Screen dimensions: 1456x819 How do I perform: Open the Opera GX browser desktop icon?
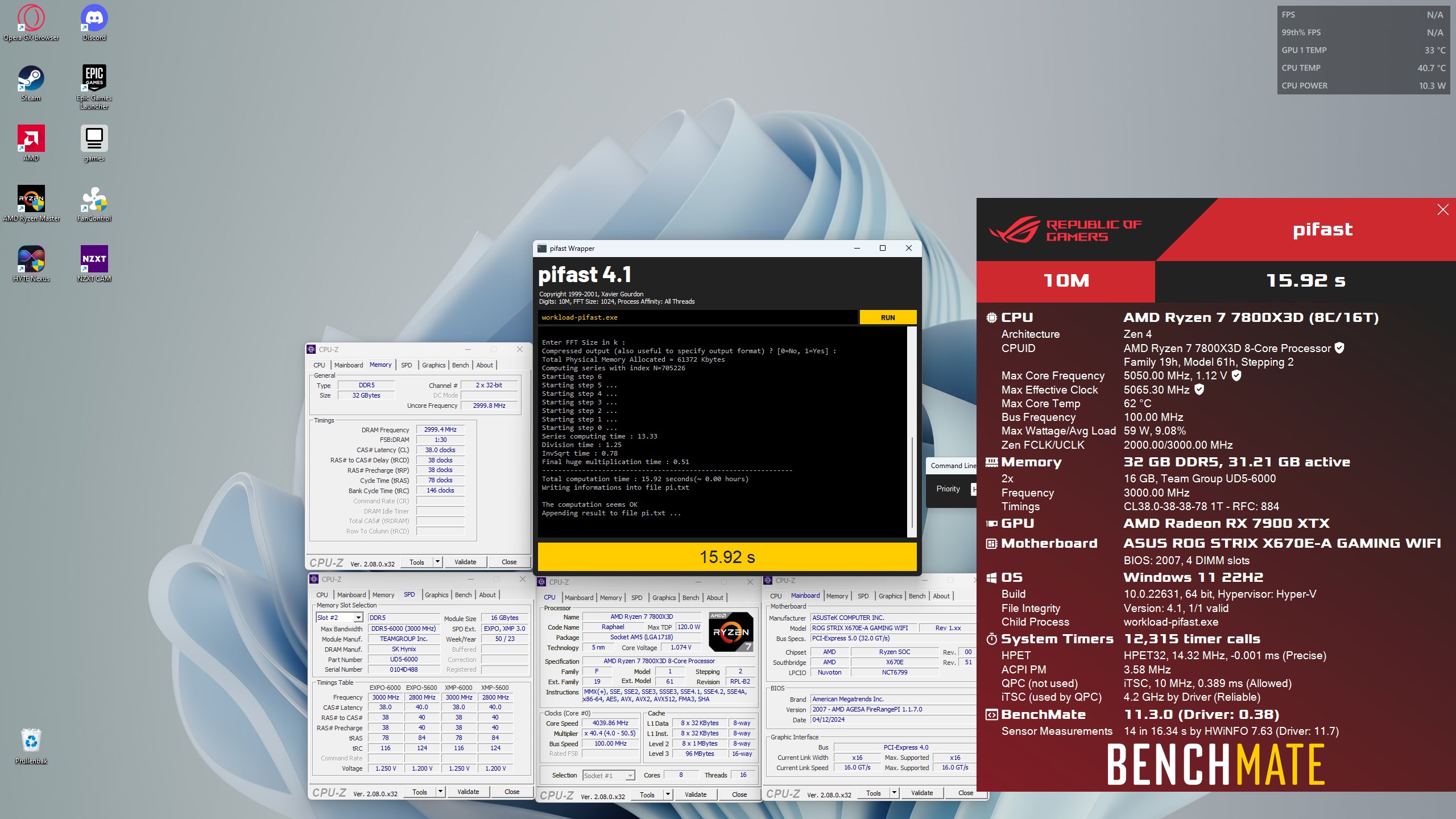point(31,23)
